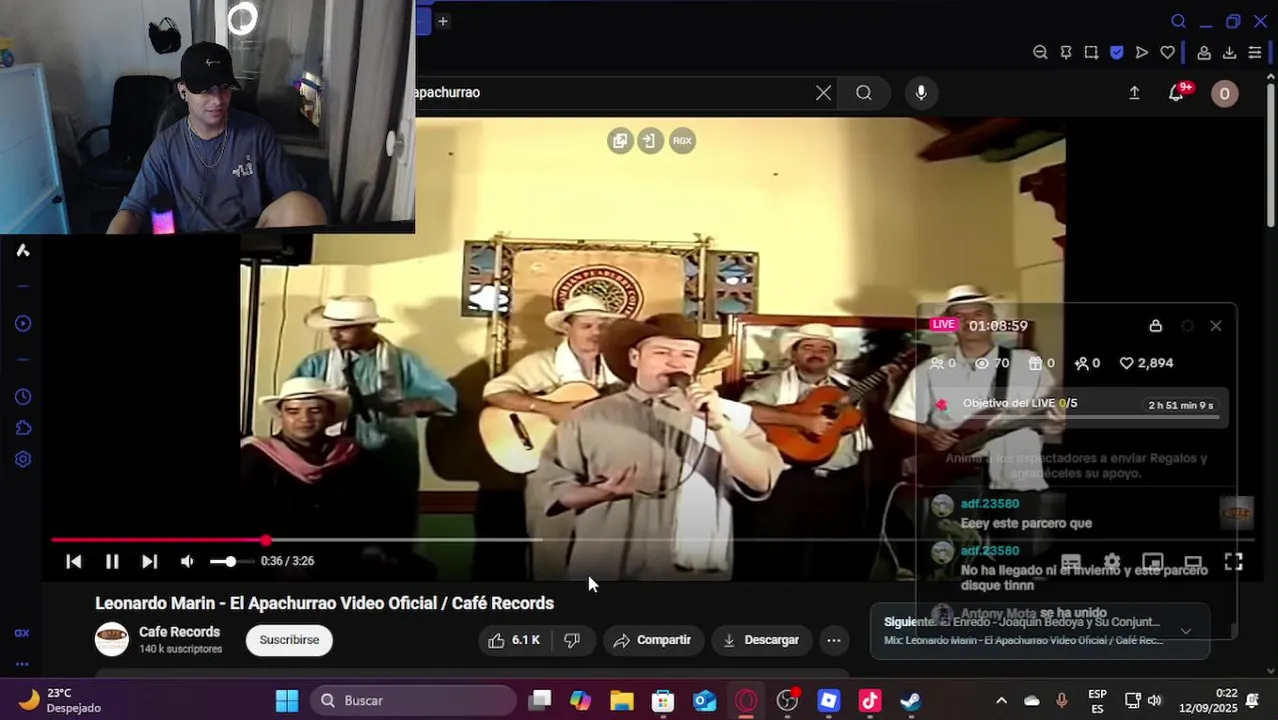1278x720 pixels.
Task: Click the sidebar A logo icon
Action: 23,250
